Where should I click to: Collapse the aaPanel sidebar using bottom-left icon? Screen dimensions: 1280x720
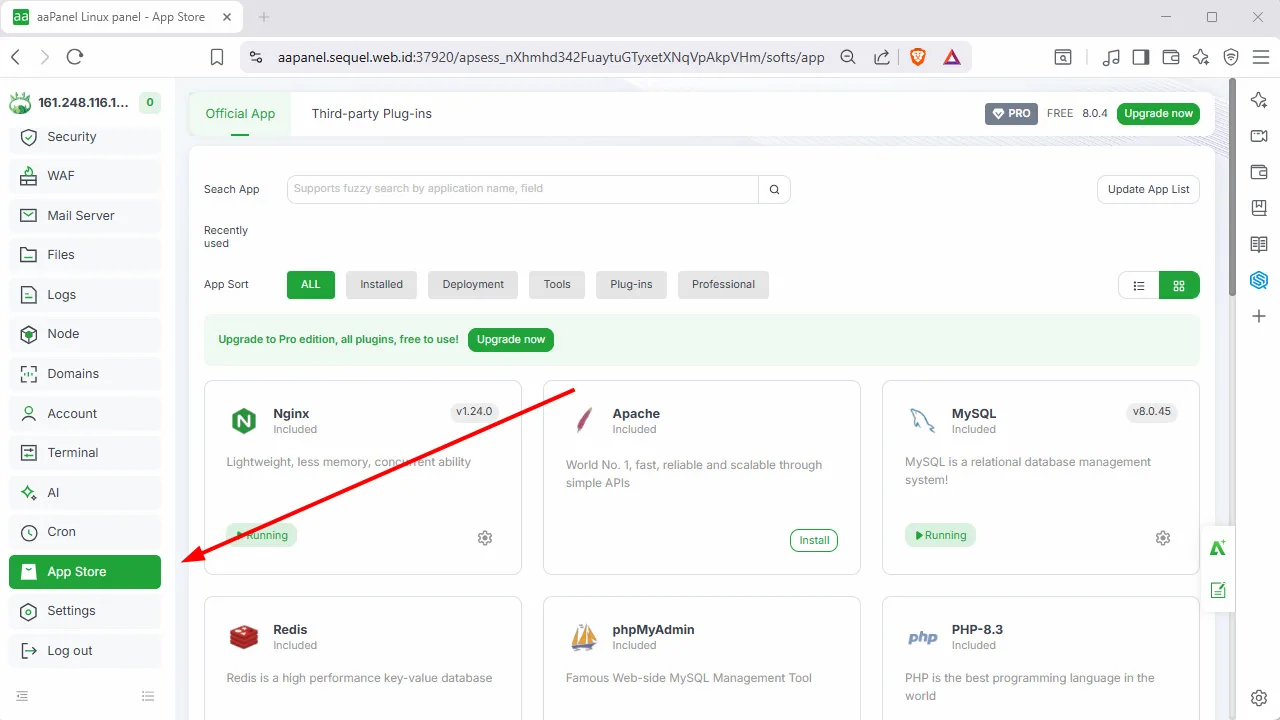pyautogui.click(x=22, y=696)
